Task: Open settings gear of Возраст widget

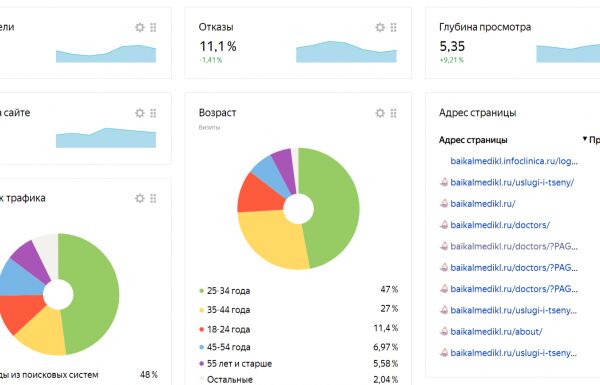Action: pyautogui.click(x=380, y=113)
